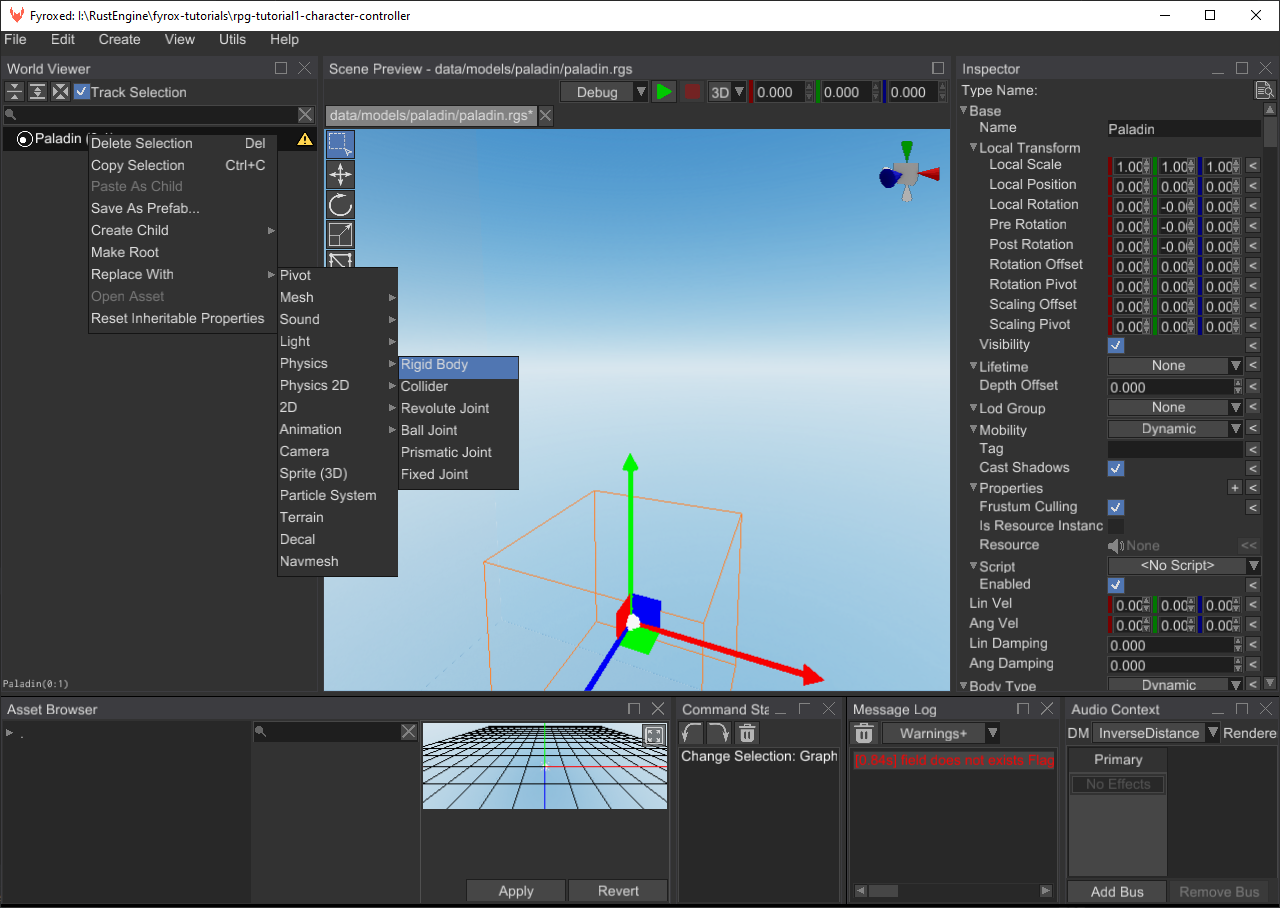
Task: Close the paladin.rgs scene tab
Action: [x=546, y=116]
